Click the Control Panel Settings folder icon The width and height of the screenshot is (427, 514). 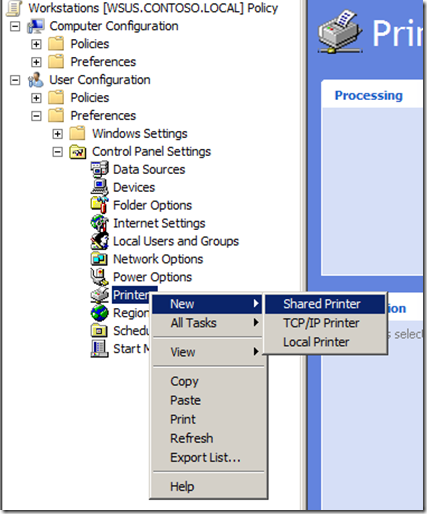tap(78, 152)
